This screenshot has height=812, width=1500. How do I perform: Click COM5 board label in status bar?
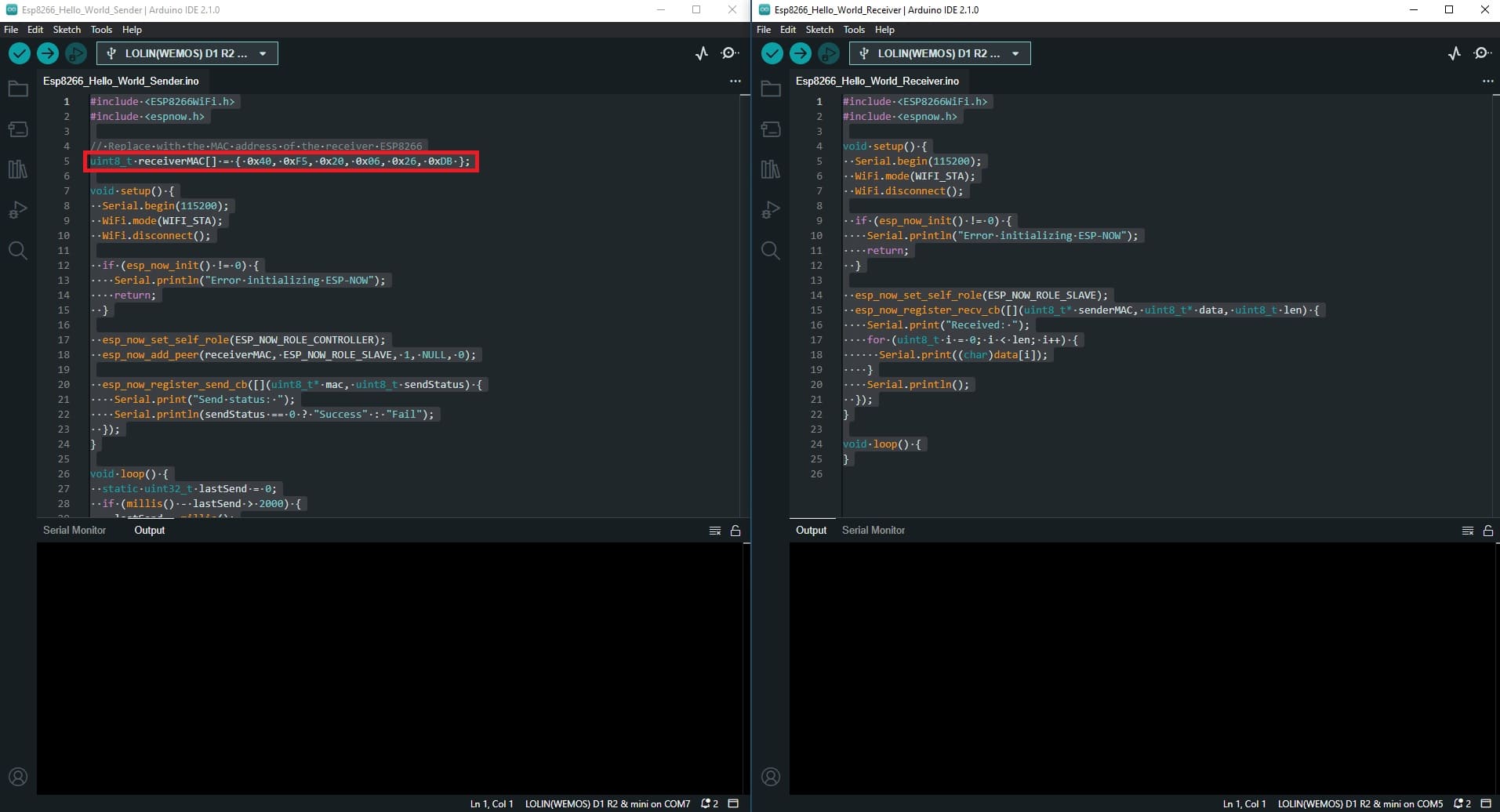(x=1360, y=803)
